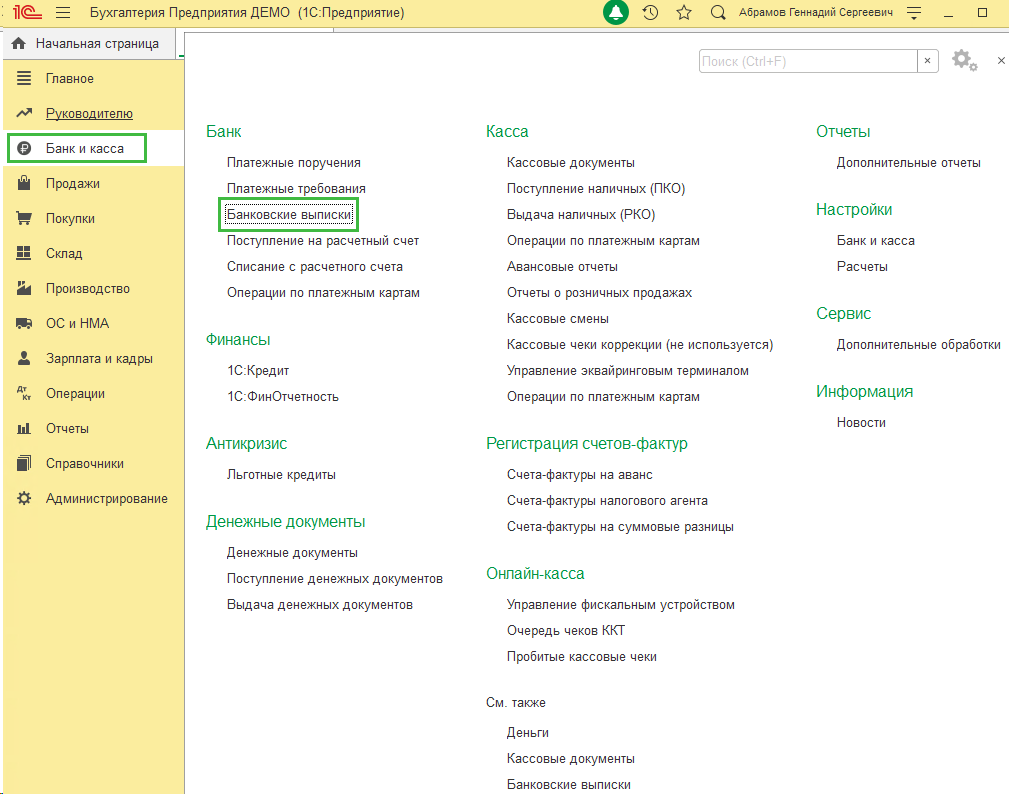Click the Главное section icon
This screenshot has height=794, width=1009.
point(24,78)
